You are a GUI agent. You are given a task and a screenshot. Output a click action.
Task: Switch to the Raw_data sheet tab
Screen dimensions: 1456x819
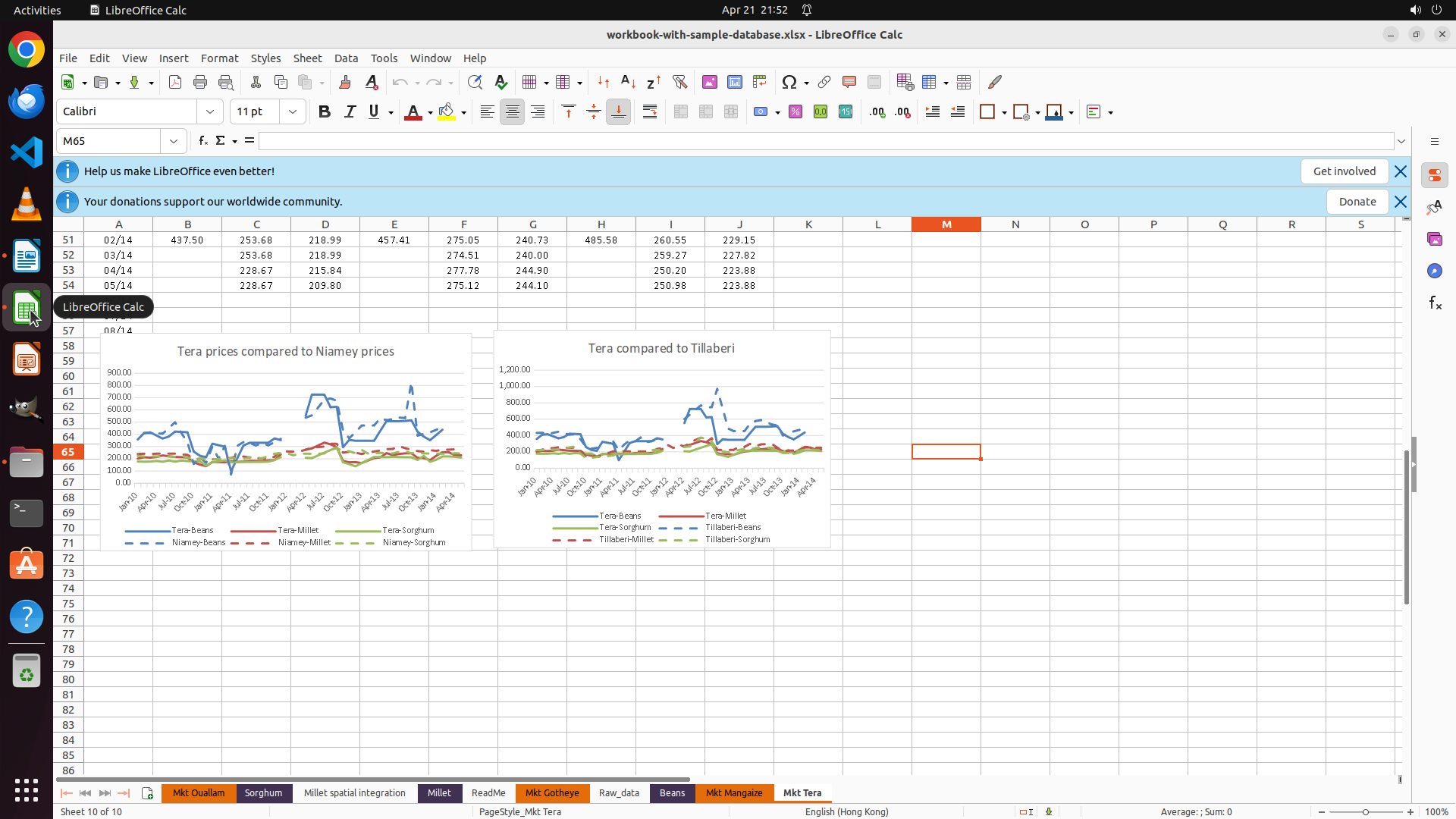pyautogui.click(x=619, y=793)
